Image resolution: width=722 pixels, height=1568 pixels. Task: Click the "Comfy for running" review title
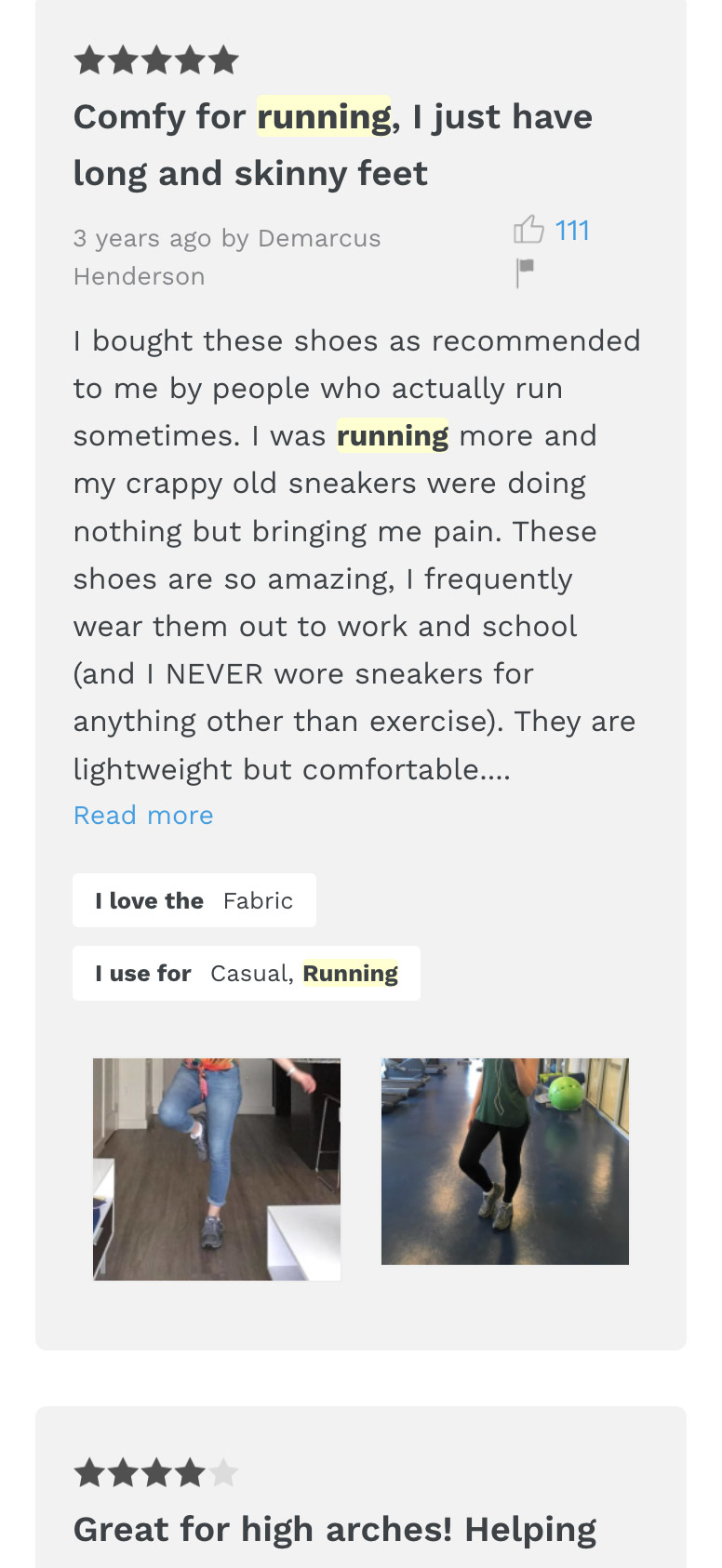tap(332, 145)
